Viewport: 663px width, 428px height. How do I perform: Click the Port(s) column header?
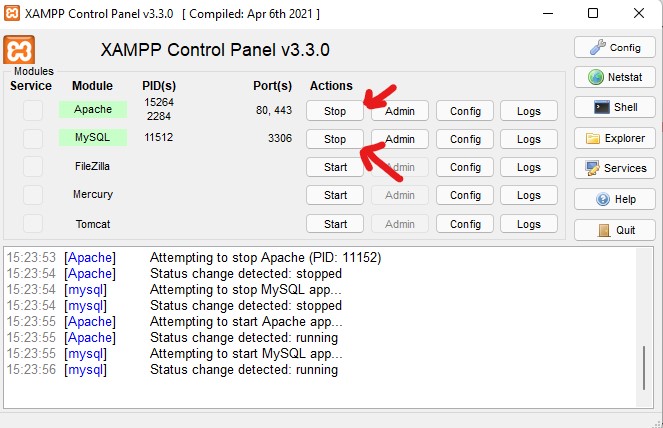[272, 86]
